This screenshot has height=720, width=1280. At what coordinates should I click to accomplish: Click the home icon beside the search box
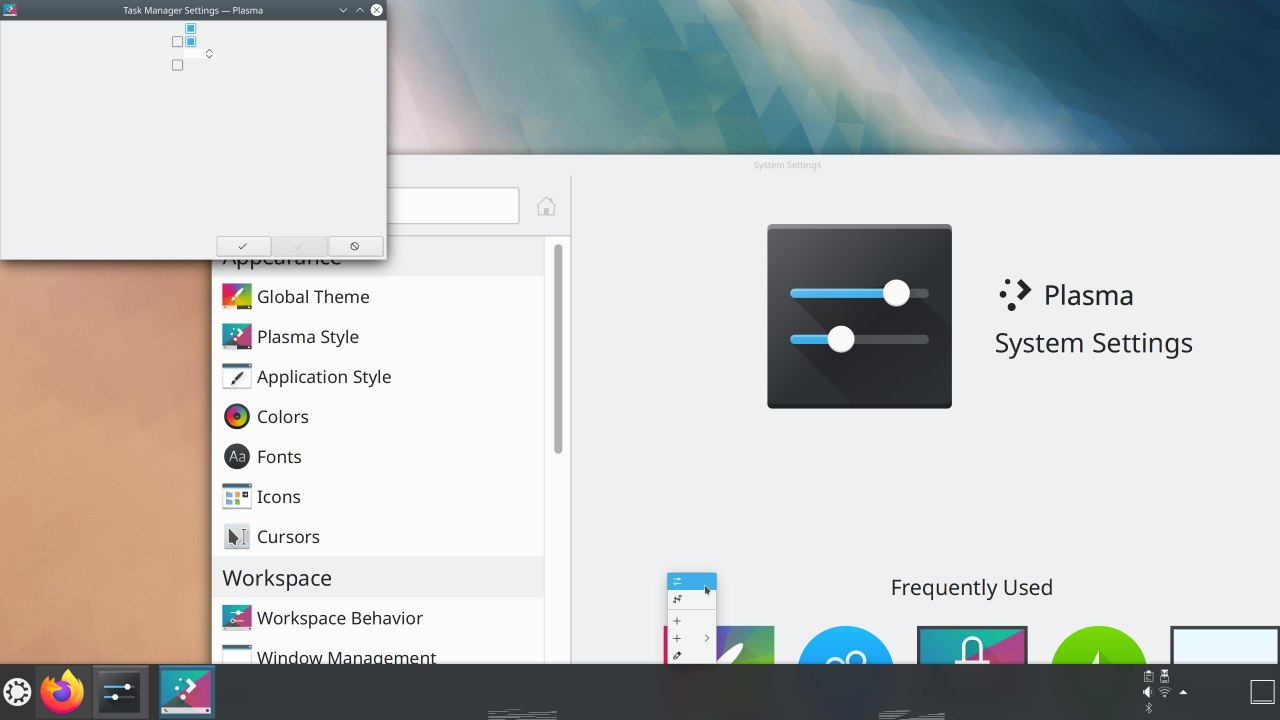tap(546, 206)
